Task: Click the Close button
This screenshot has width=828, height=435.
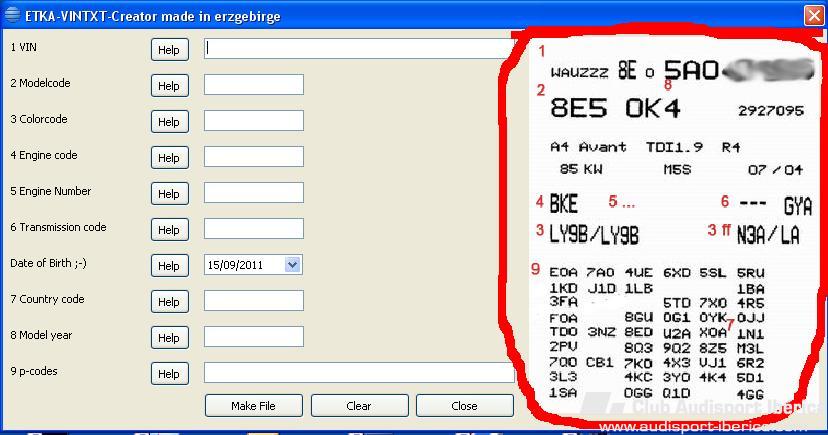Action: [x=465, y=405]
